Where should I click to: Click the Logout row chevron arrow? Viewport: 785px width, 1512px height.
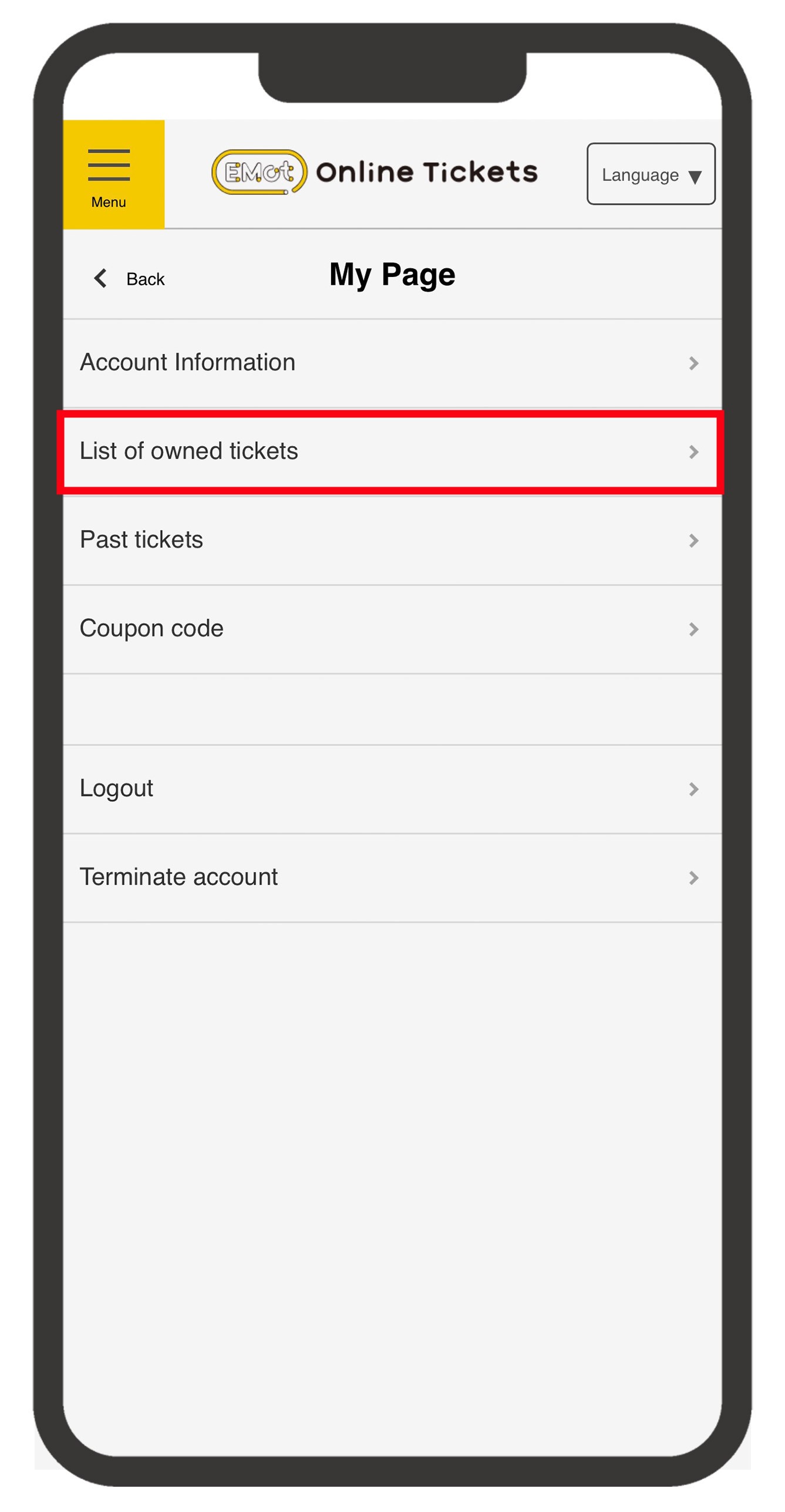pyautogui.click(x=693, y=789)
